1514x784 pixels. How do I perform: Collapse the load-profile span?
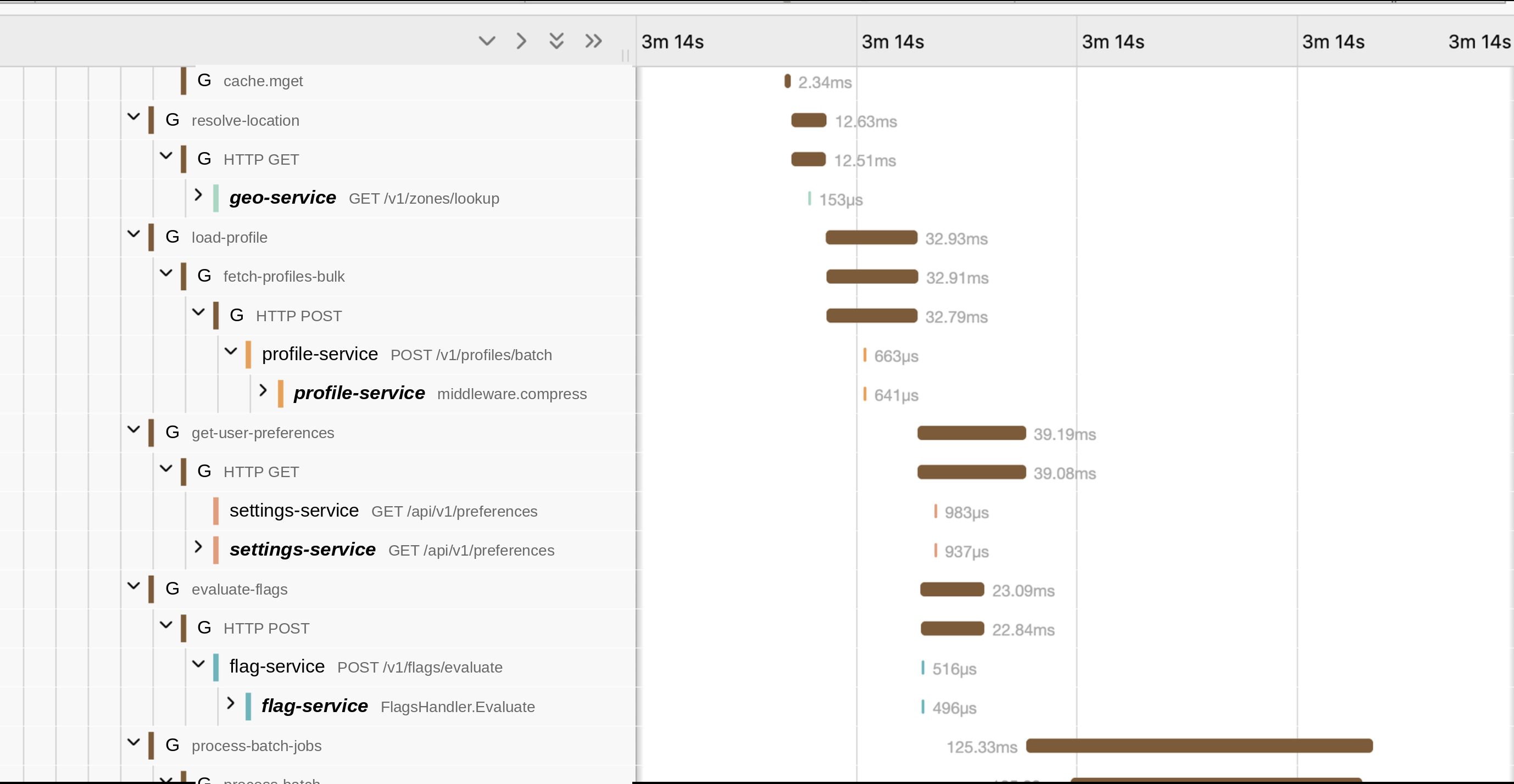point(134,234)
